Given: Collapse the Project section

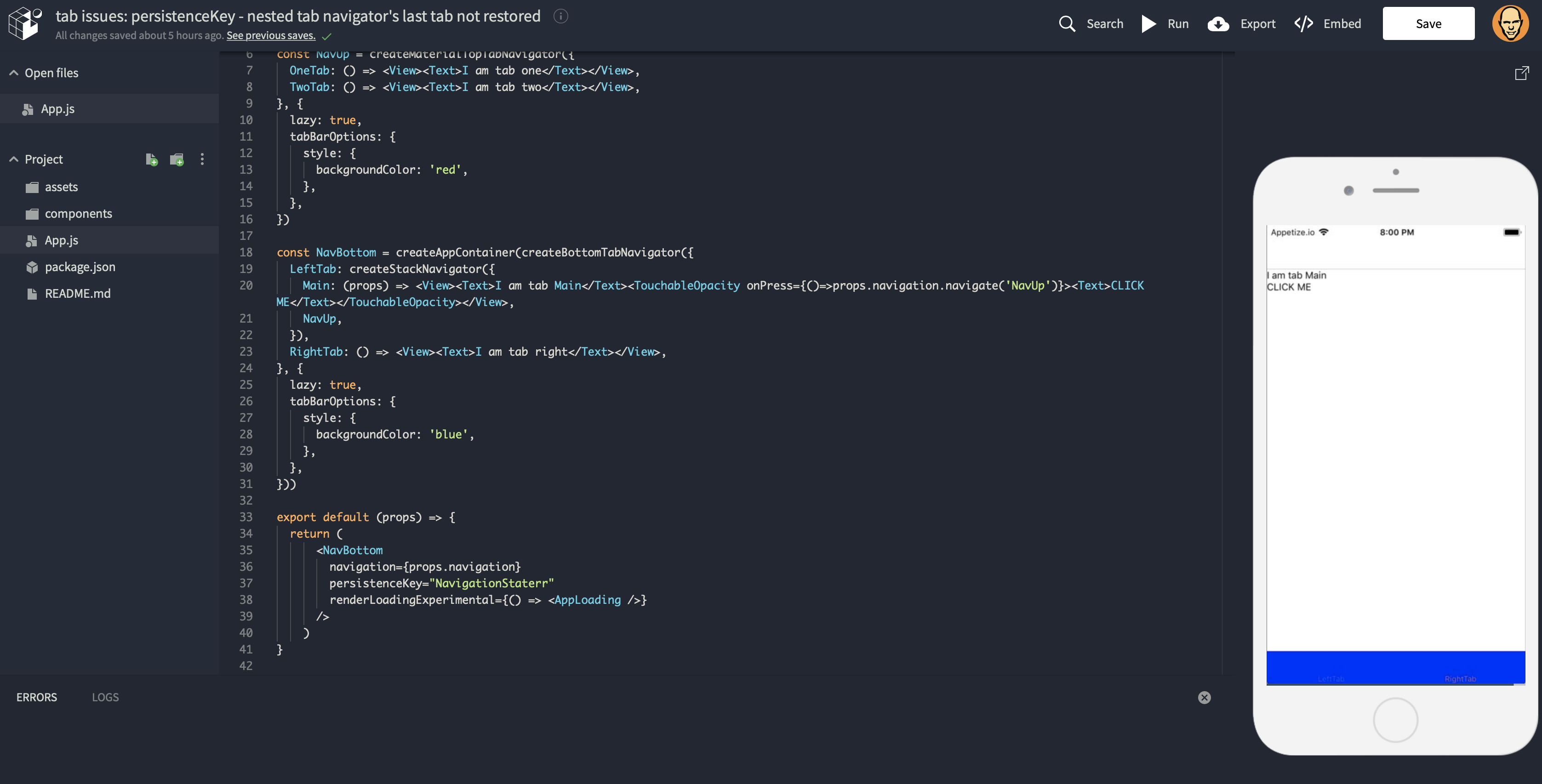Looking at the screenshot, I should 14,159.
